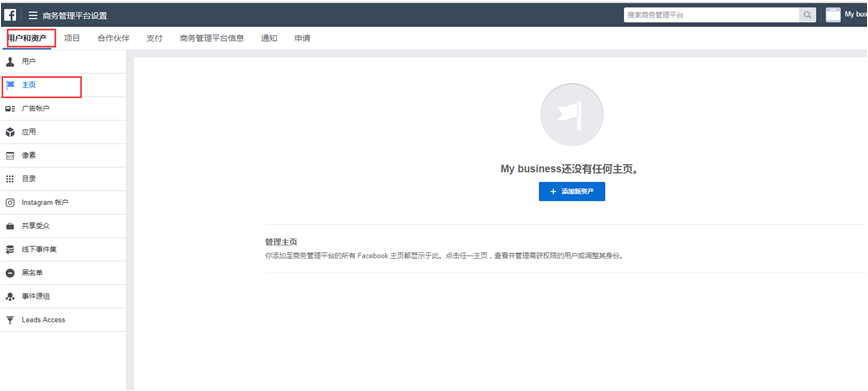Click the 线下事件集 stack icon
Viewport: 868px width, 391px height.
coord(10,250)
